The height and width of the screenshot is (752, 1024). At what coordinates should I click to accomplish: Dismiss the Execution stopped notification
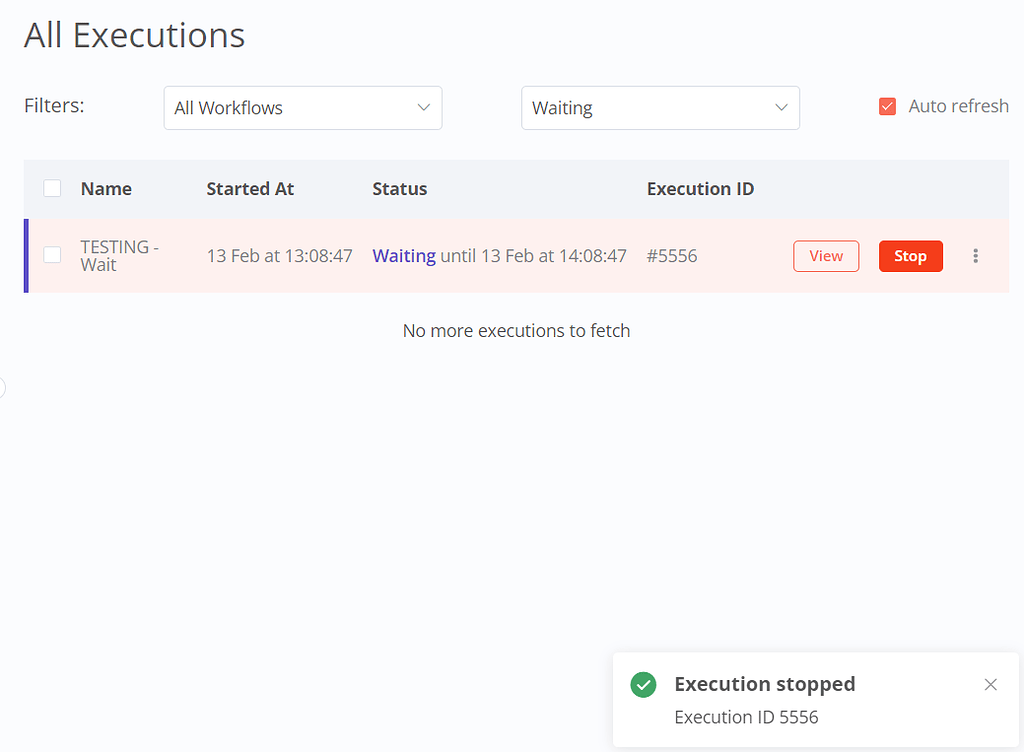[x=991, y=684]
